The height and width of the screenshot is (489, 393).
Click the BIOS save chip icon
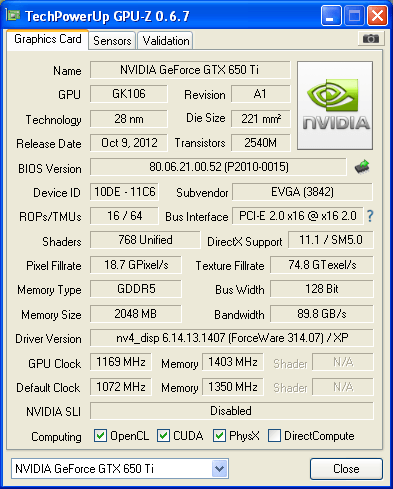(x=362, y=167)
